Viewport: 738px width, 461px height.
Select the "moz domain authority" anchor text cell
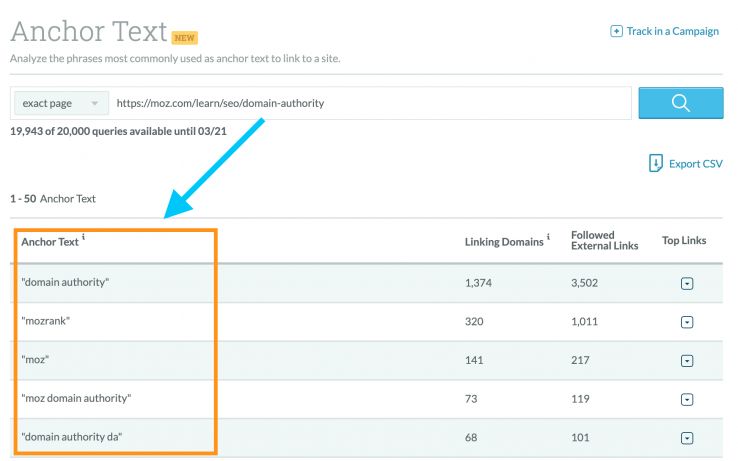point(76,398)
